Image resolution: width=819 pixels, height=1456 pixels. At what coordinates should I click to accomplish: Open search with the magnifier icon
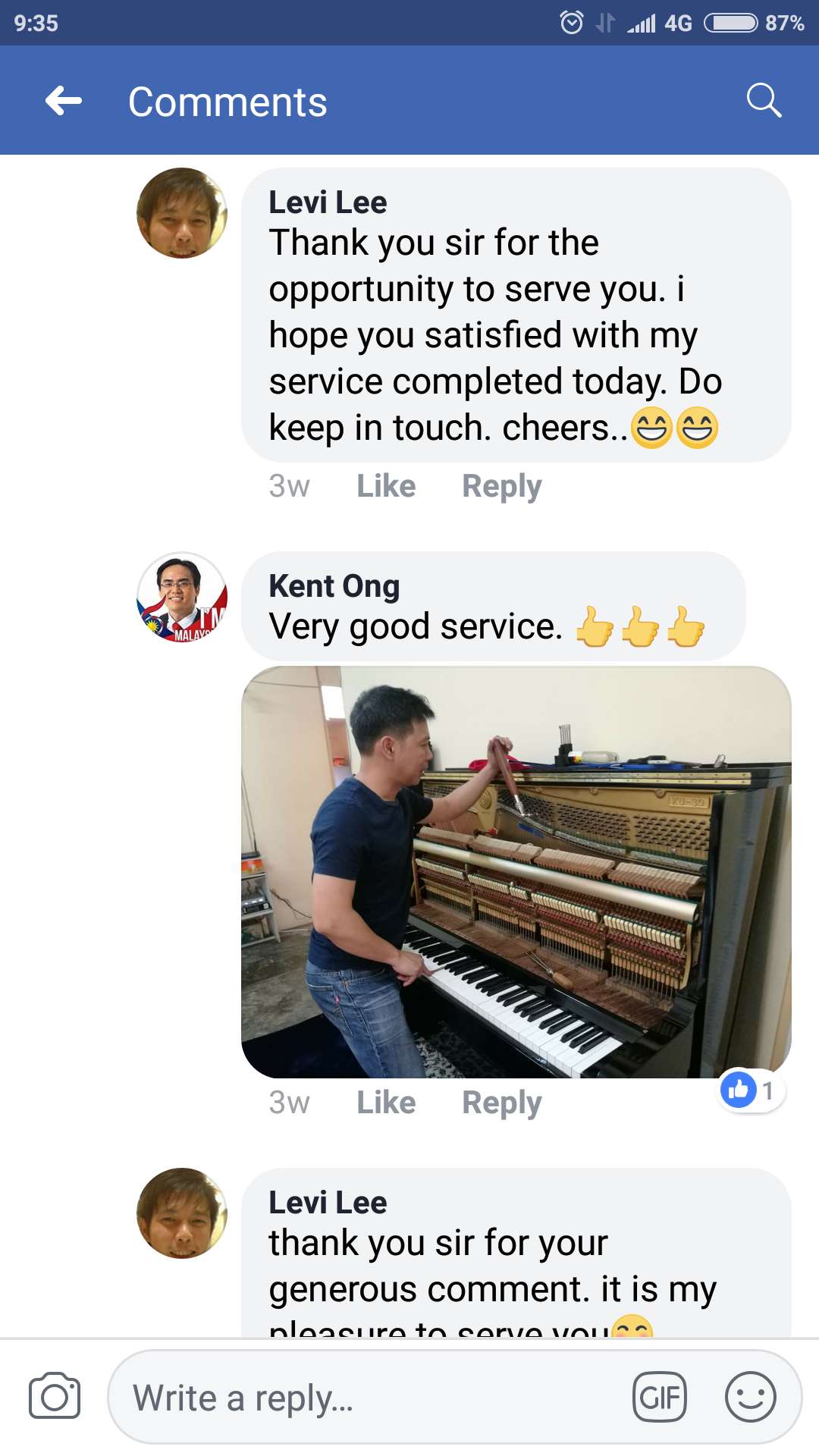pyautogui.click(x=763, y=101)
